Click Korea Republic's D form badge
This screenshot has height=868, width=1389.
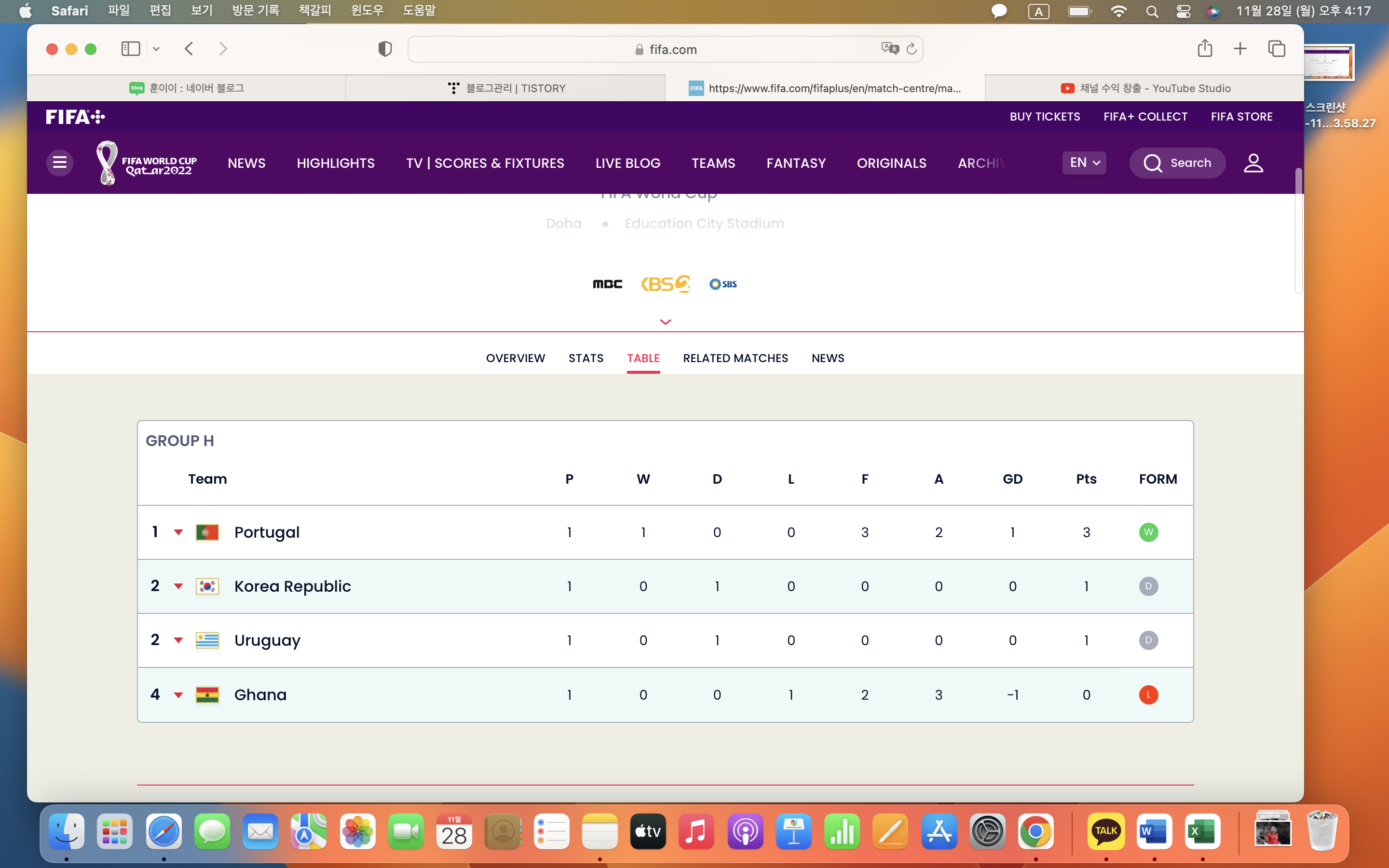click(1148, 586)
